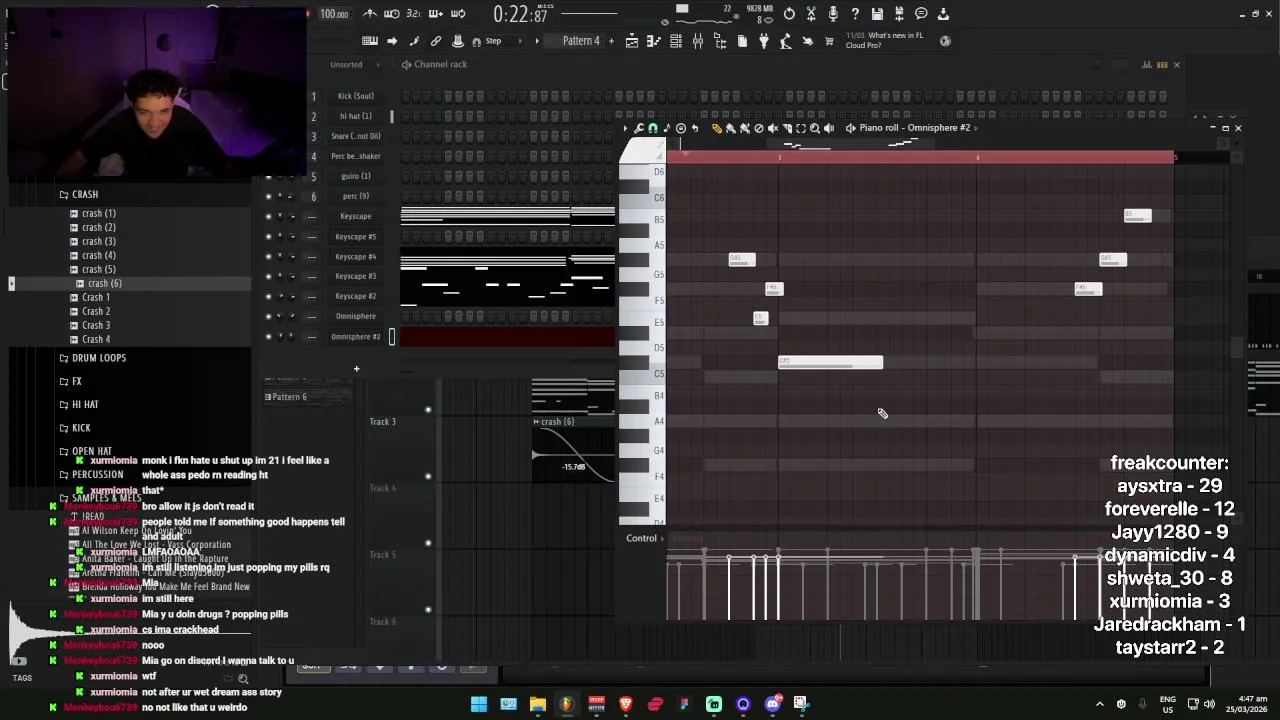The width and height of the screenshot is (1280, 720).
Task: Toggle the Piano roll snap magnet
Action: click(652, 128)
